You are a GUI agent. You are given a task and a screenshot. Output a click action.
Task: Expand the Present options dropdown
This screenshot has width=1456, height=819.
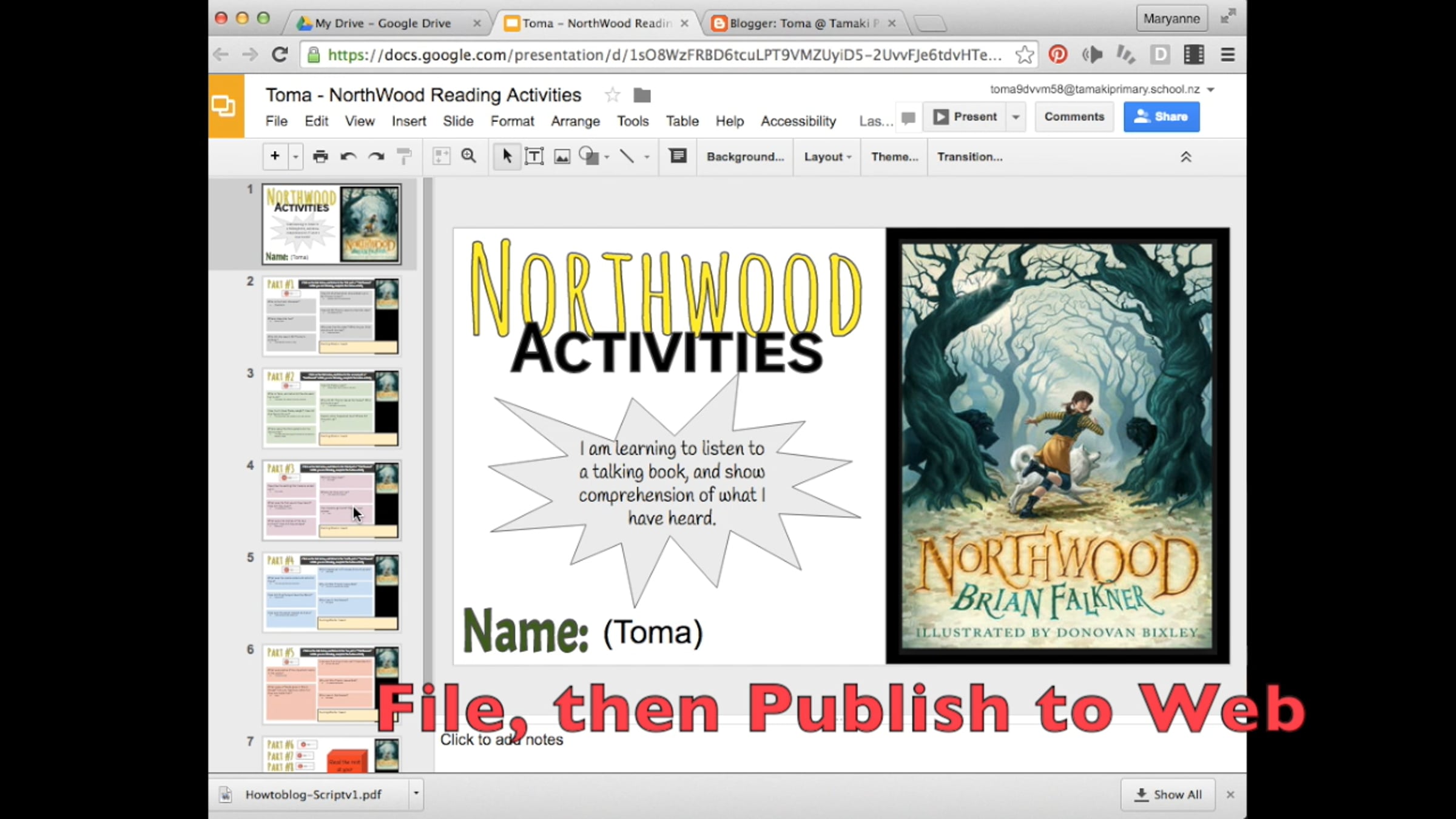pyautogui.click(x=1016, y=116)
